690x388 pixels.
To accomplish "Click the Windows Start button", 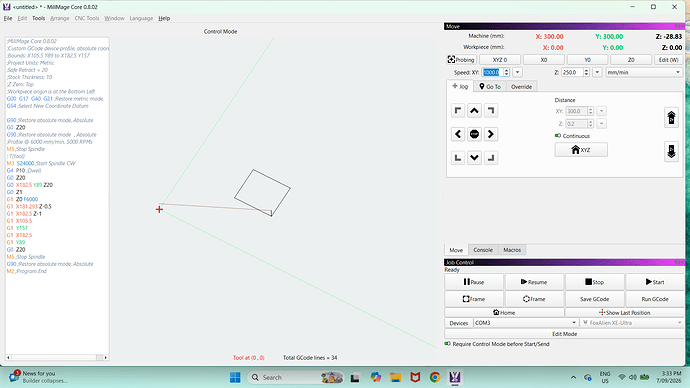I will coord(235,377).
